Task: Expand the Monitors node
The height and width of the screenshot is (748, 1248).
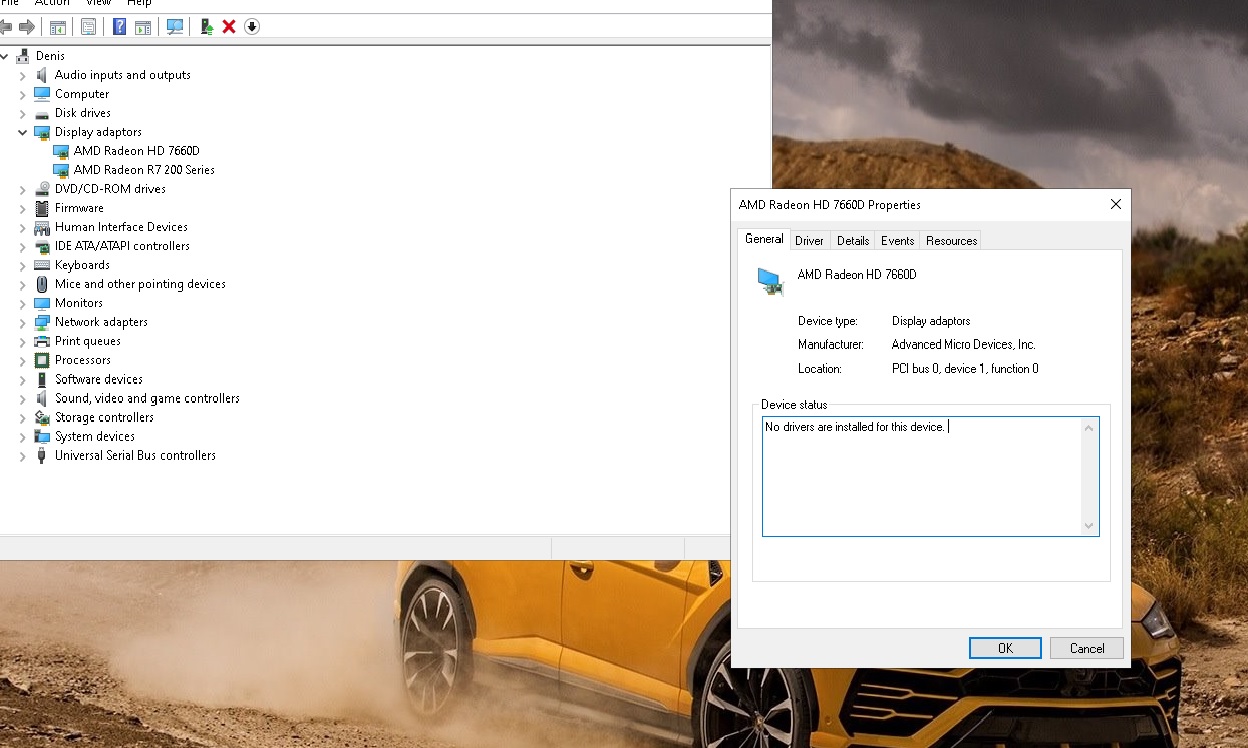Action: coord(23,303)
